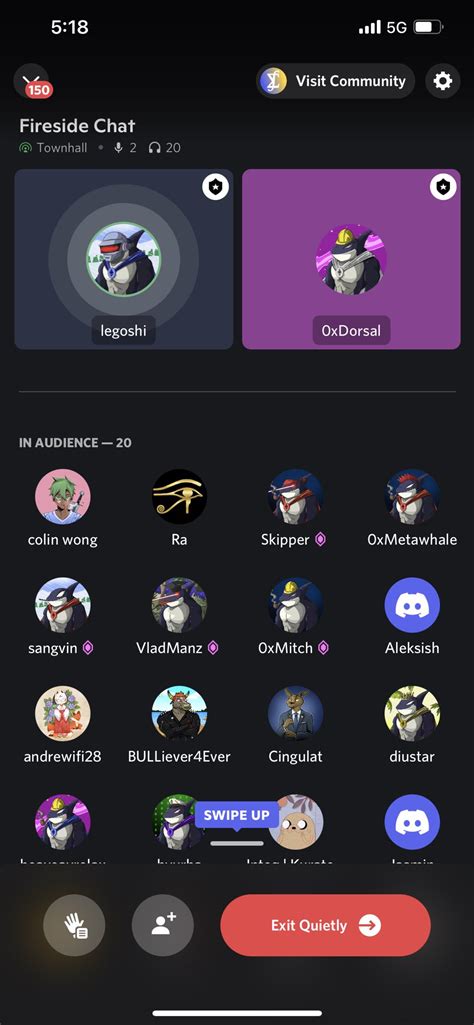Open Ra's Eye of Horus avatar
The width and height of the screenshot is (474, 1025).
coord(179,497)
